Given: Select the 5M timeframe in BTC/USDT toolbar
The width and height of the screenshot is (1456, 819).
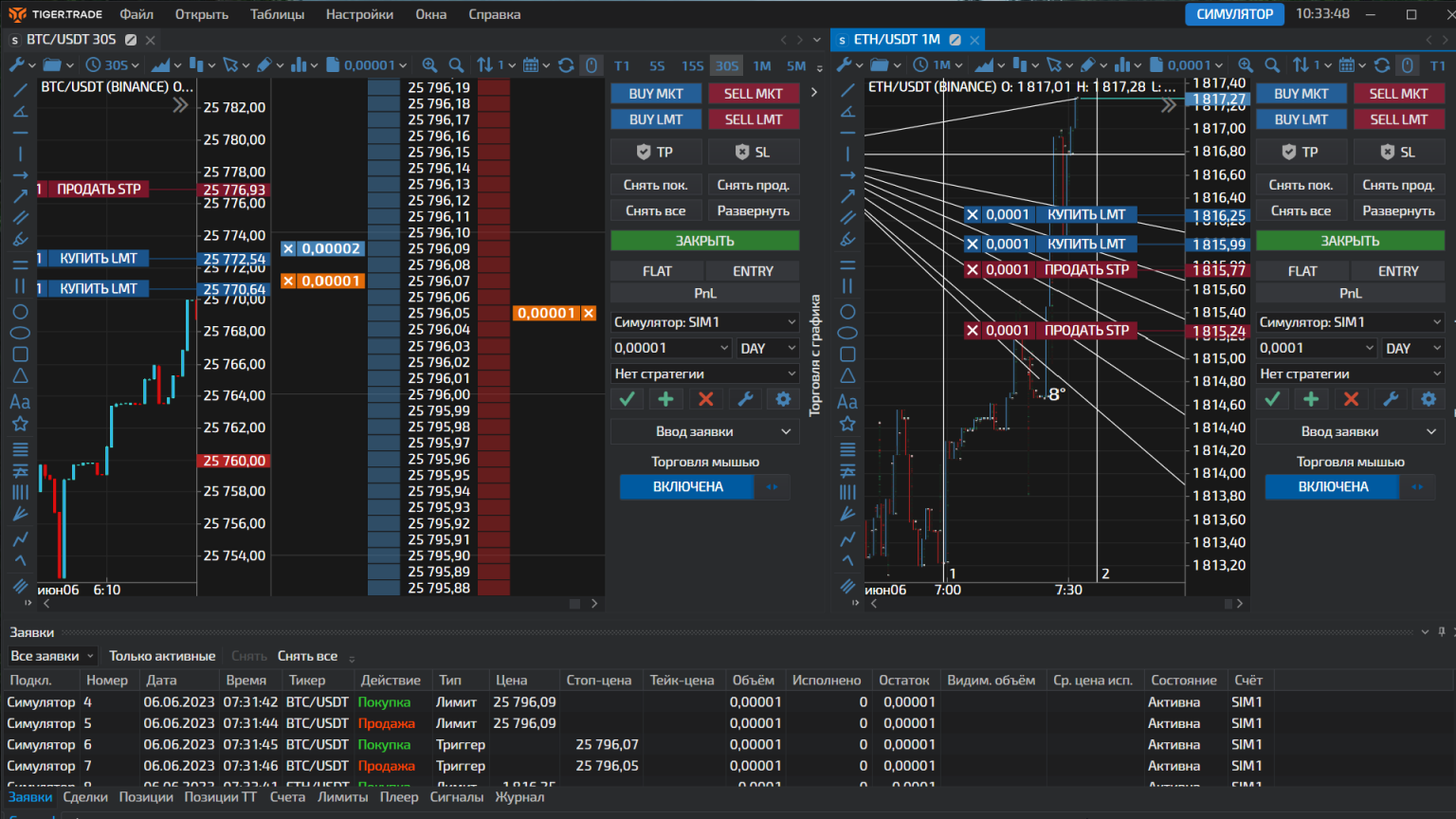Looking at the screenshot, I should (795, 65).
